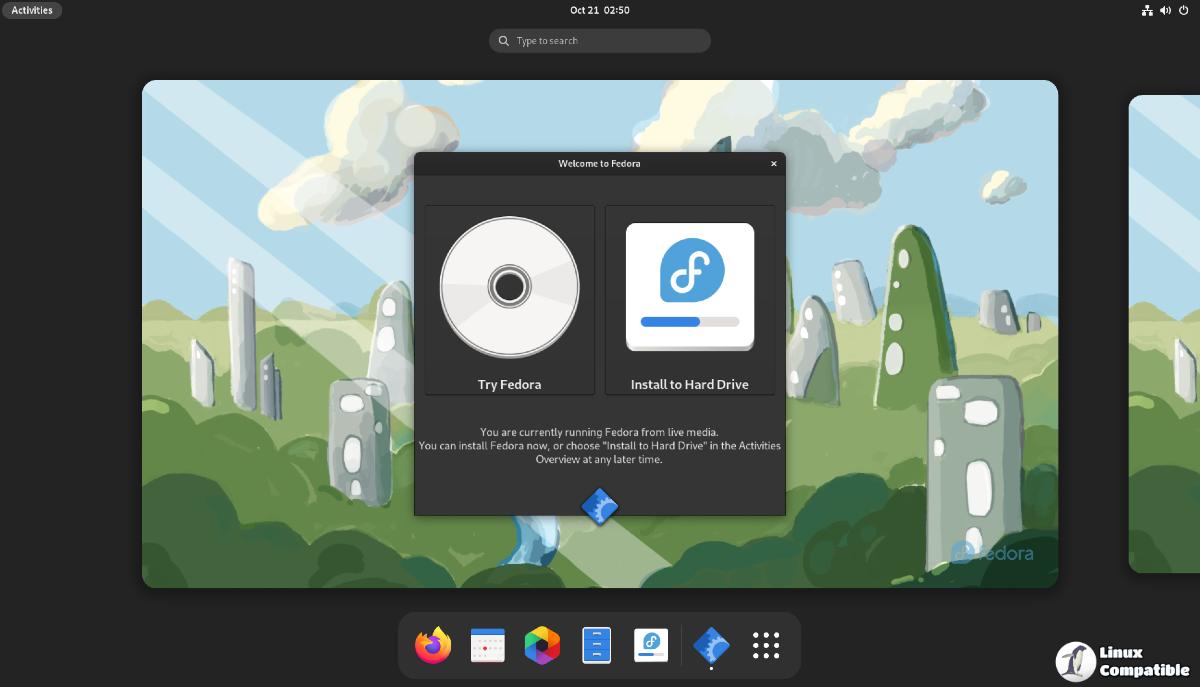Launch the Calendar app in dock
Screen dimensions: 1200x687
tap(488, 645)
